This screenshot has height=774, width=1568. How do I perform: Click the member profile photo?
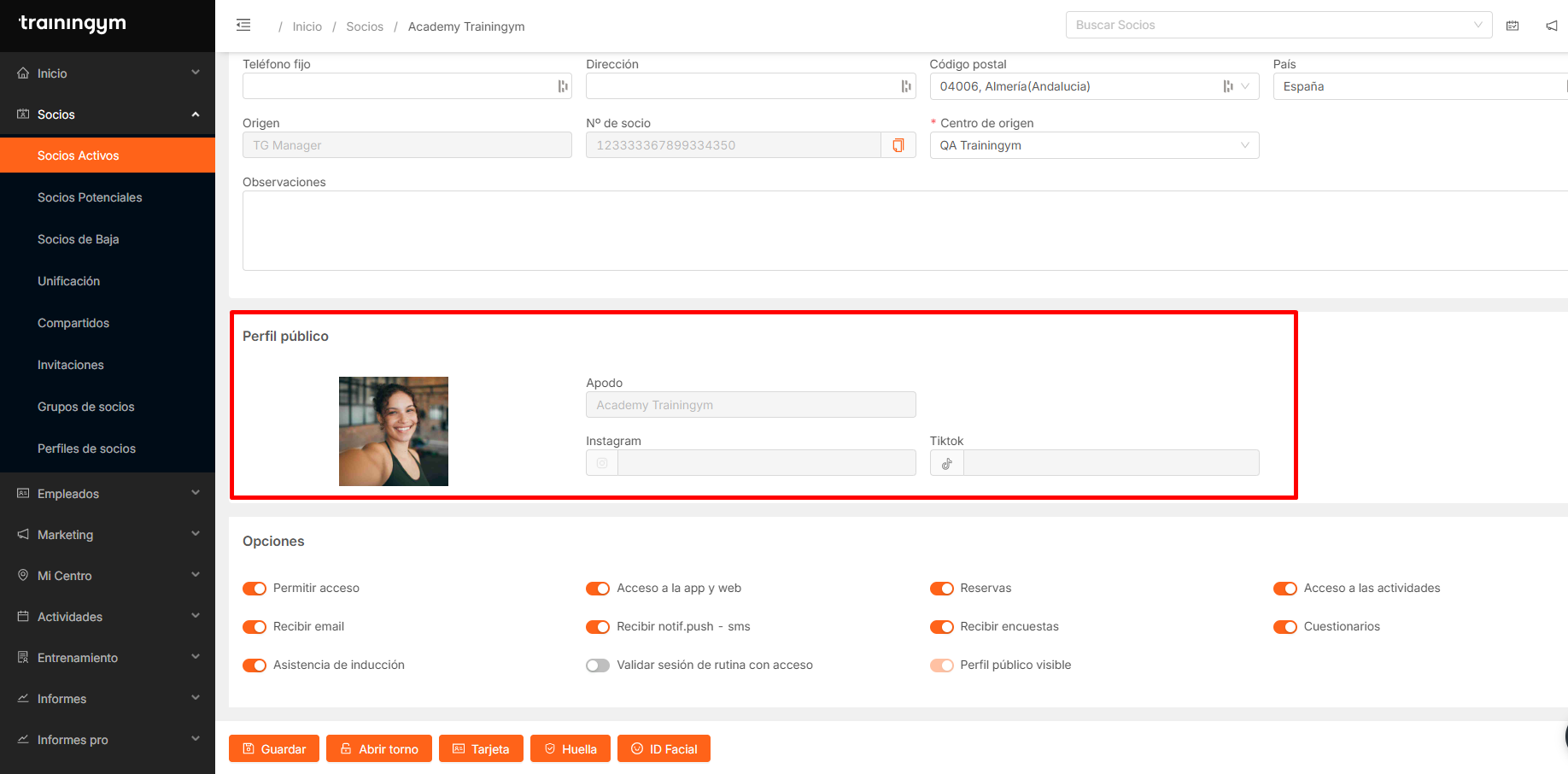point(394,431)
